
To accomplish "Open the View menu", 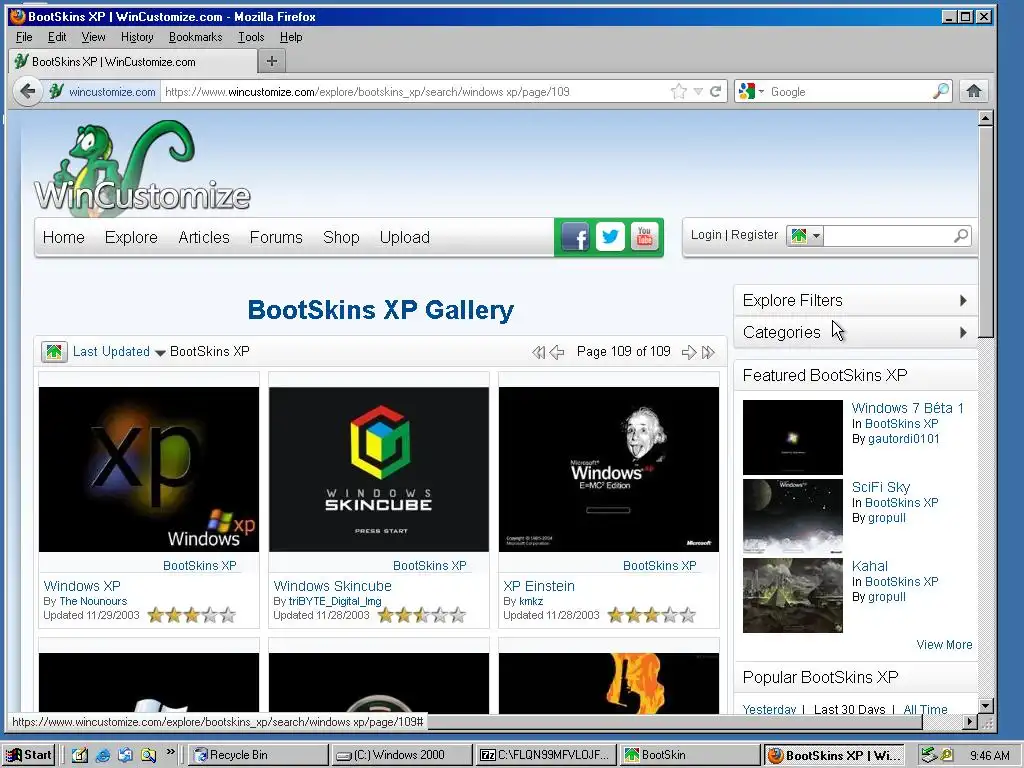I will [x=93, y=37].
